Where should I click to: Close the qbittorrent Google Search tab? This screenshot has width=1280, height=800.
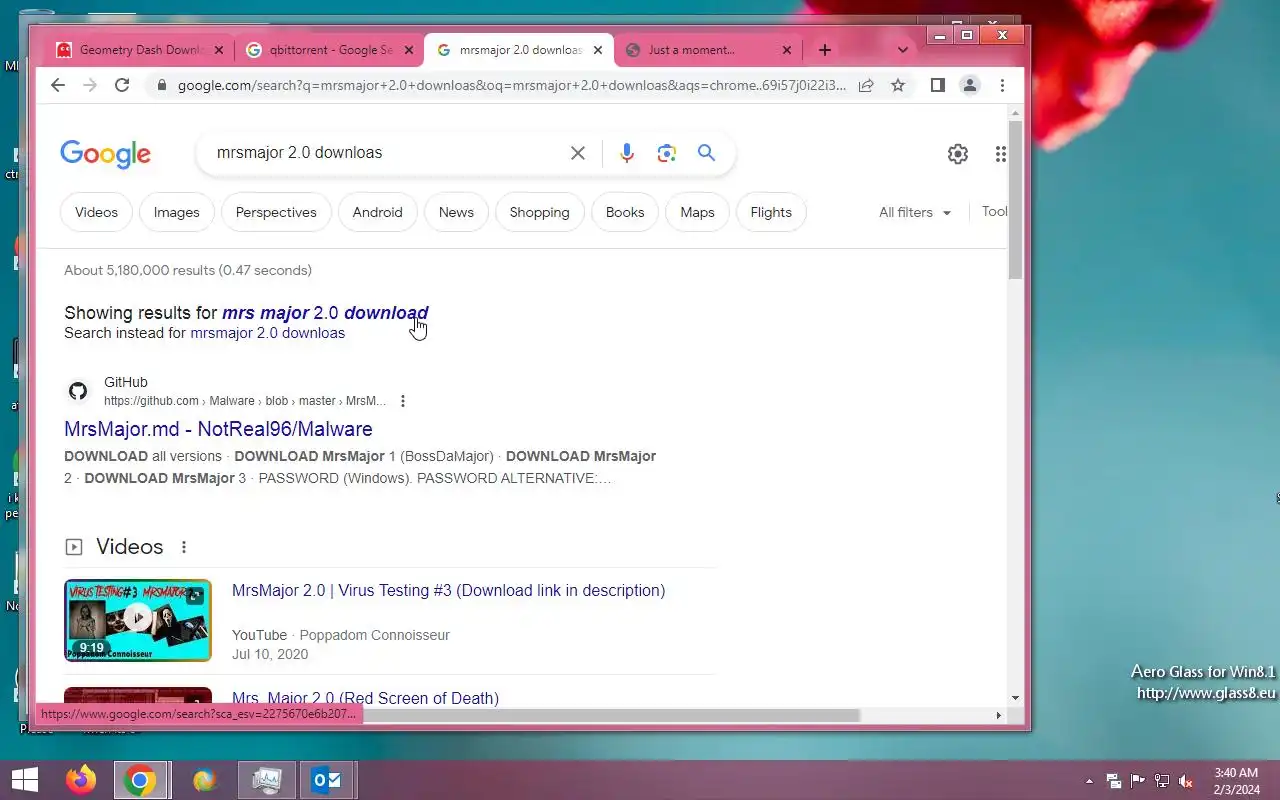(408, 50)
